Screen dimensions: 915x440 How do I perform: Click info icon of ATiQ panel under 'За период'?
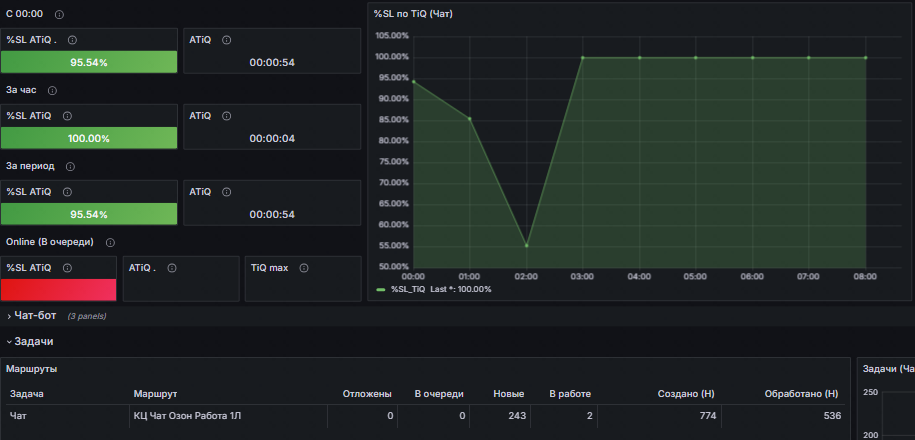[x=226, y=192]
